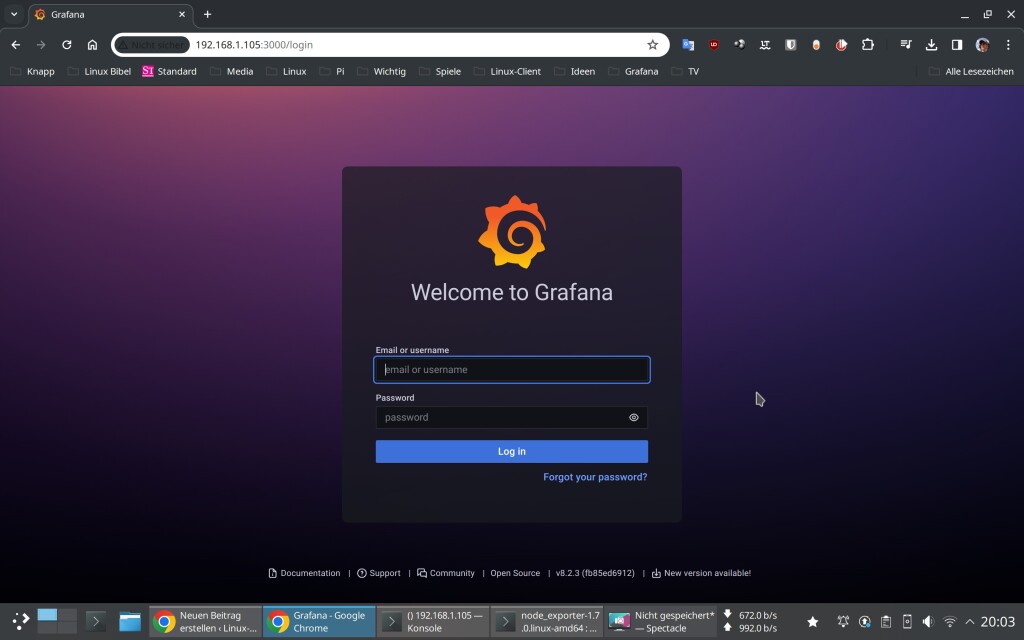The image size is (1024, 640).
Task: Open the Wi-Fi network tray icon
Action: pos(950,621)
